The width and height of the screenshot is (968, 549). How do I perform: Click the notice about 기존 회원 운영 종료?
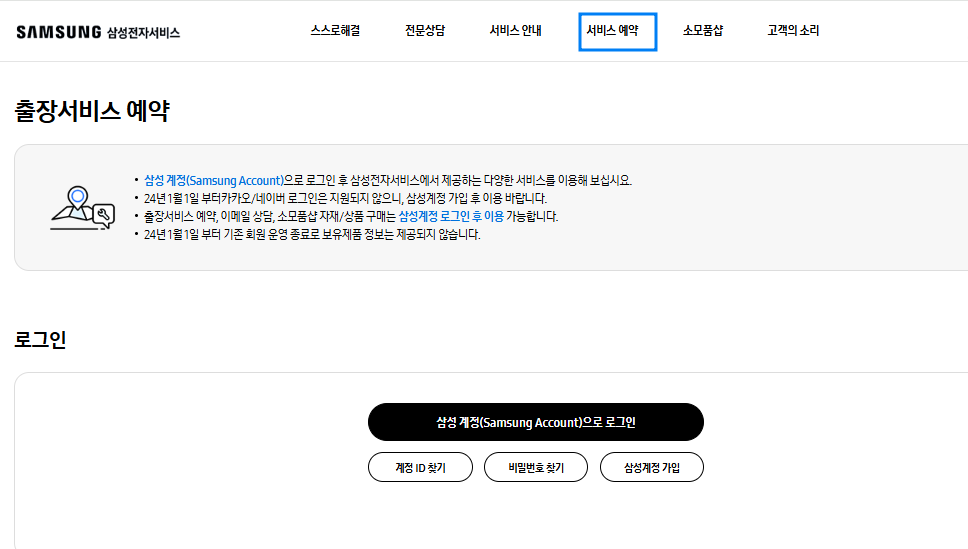[312, 235]
